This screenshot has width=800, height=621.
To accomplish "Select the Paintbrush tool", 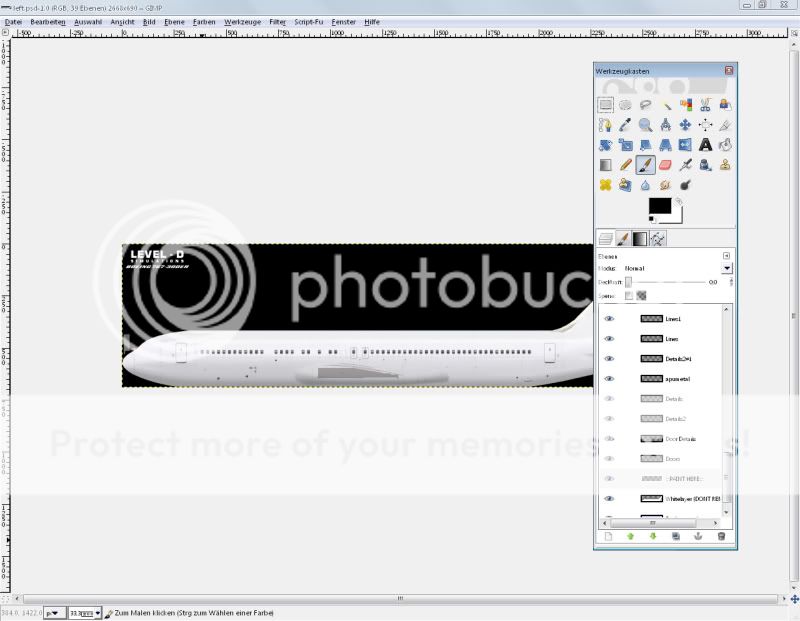I will pos(646,165).
